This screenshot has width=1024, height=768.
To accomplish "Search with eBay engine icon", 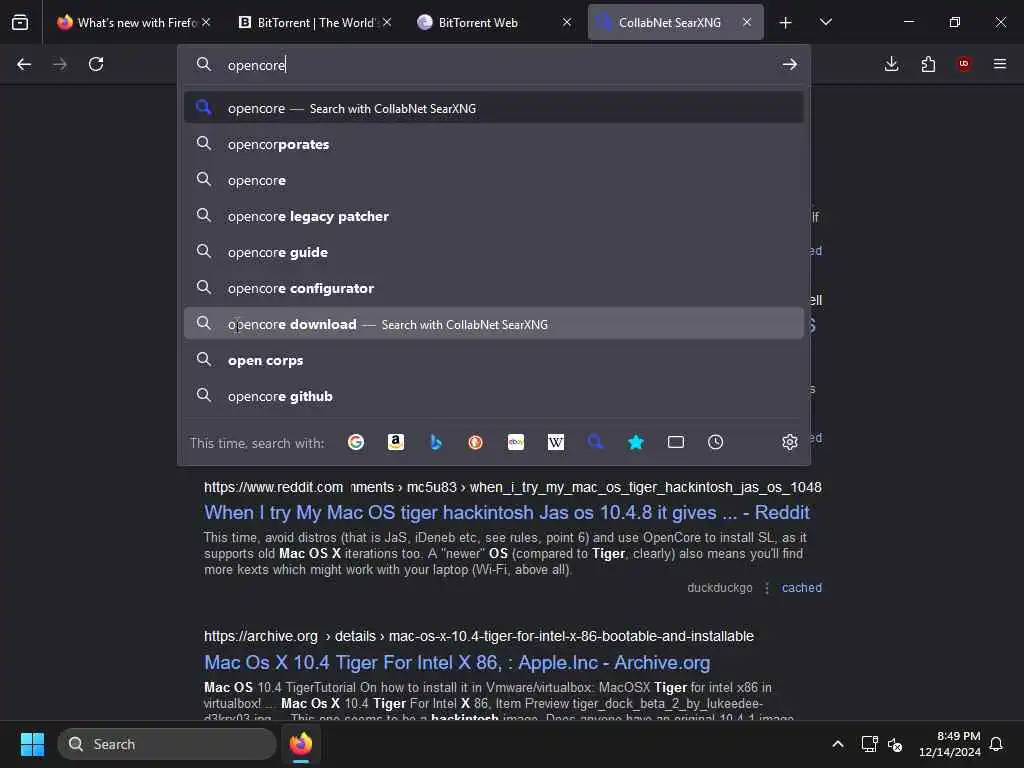I will tap(516, 442).
